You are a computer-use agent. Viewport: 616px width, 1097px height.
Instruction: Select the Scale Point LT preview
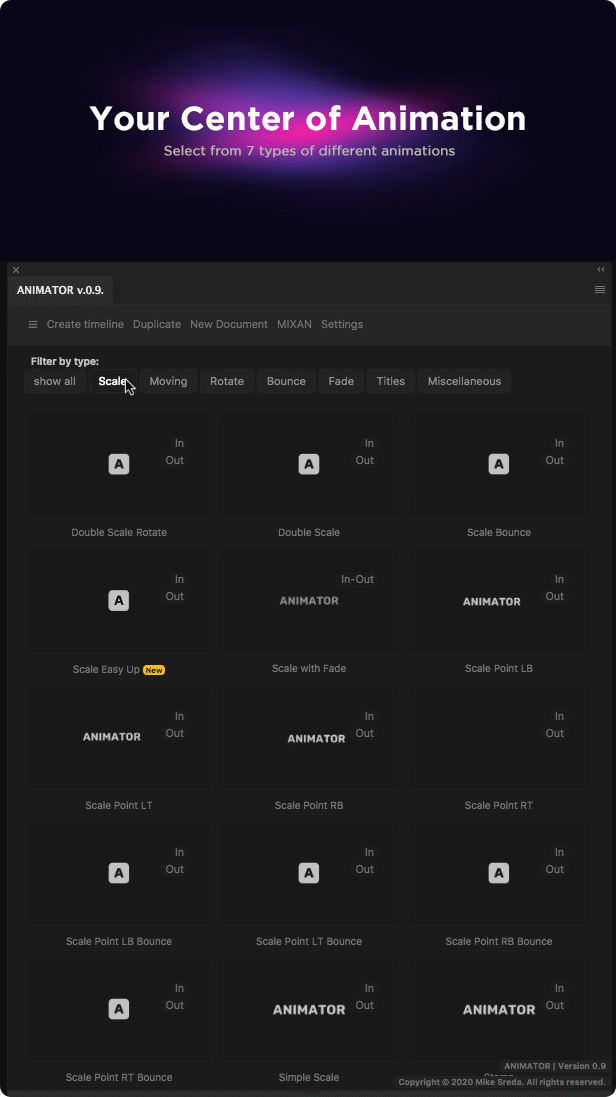click(x=112, y=737)
